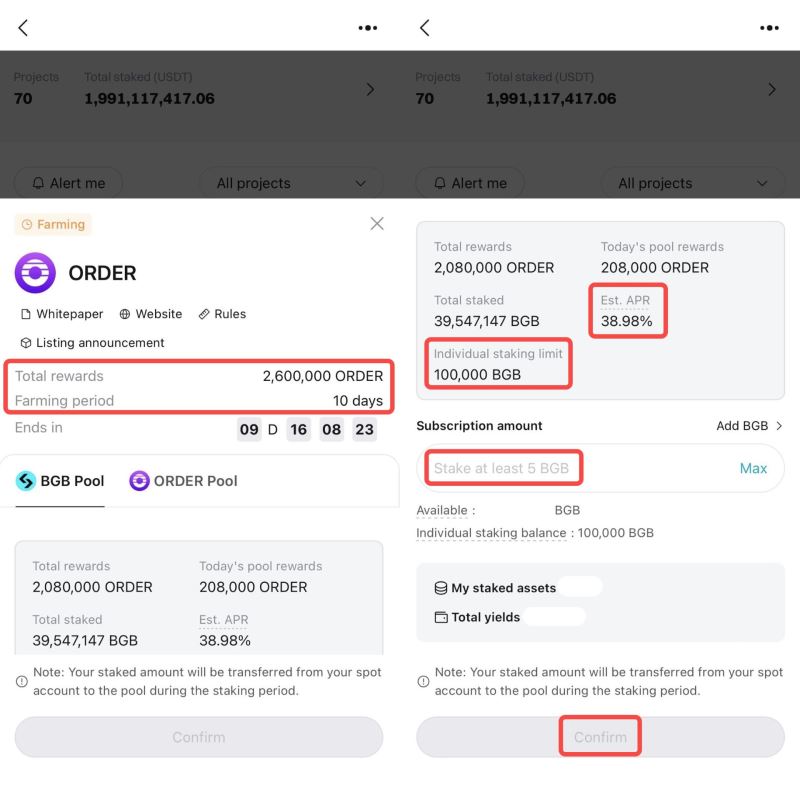Screen dimensions: 800x797
Task: Open the left All projects dropdown
Action: [x=291, y=183]
